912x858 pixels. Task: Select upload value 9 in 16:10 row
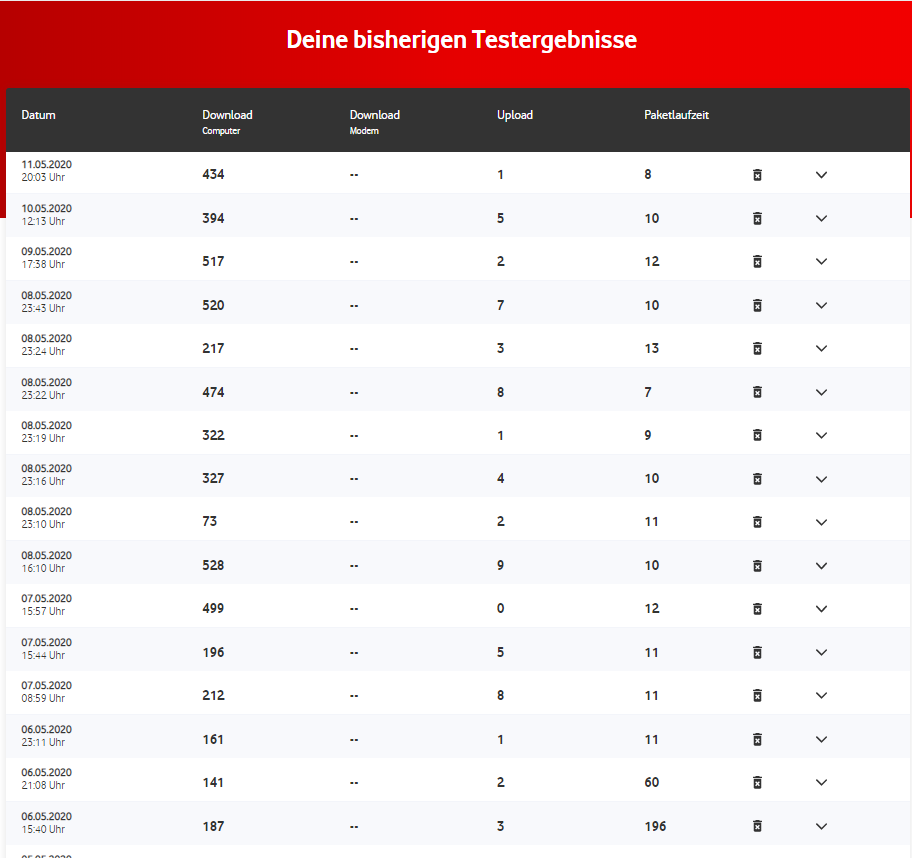tap(500, 565)
